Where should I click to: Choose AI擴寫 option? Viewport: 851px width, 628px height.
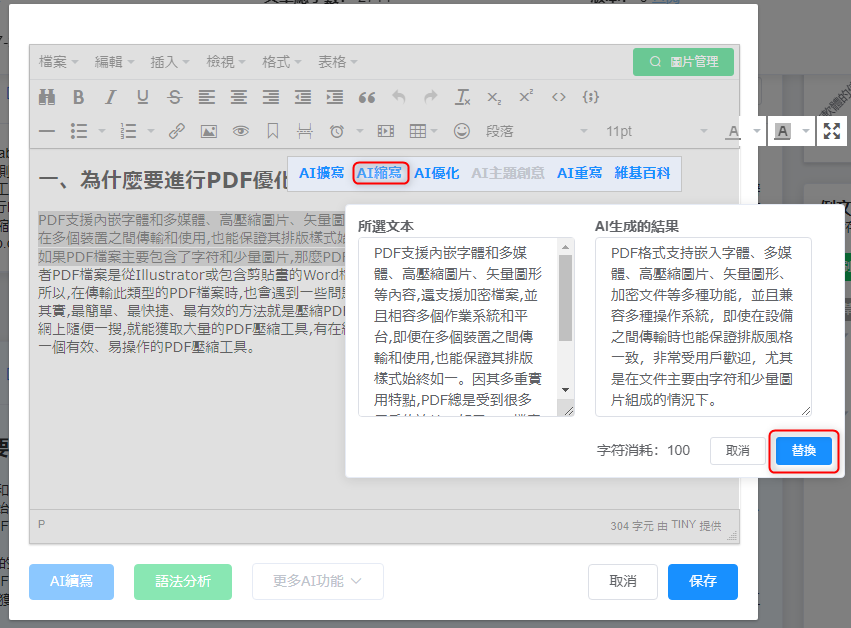point(321,173)
